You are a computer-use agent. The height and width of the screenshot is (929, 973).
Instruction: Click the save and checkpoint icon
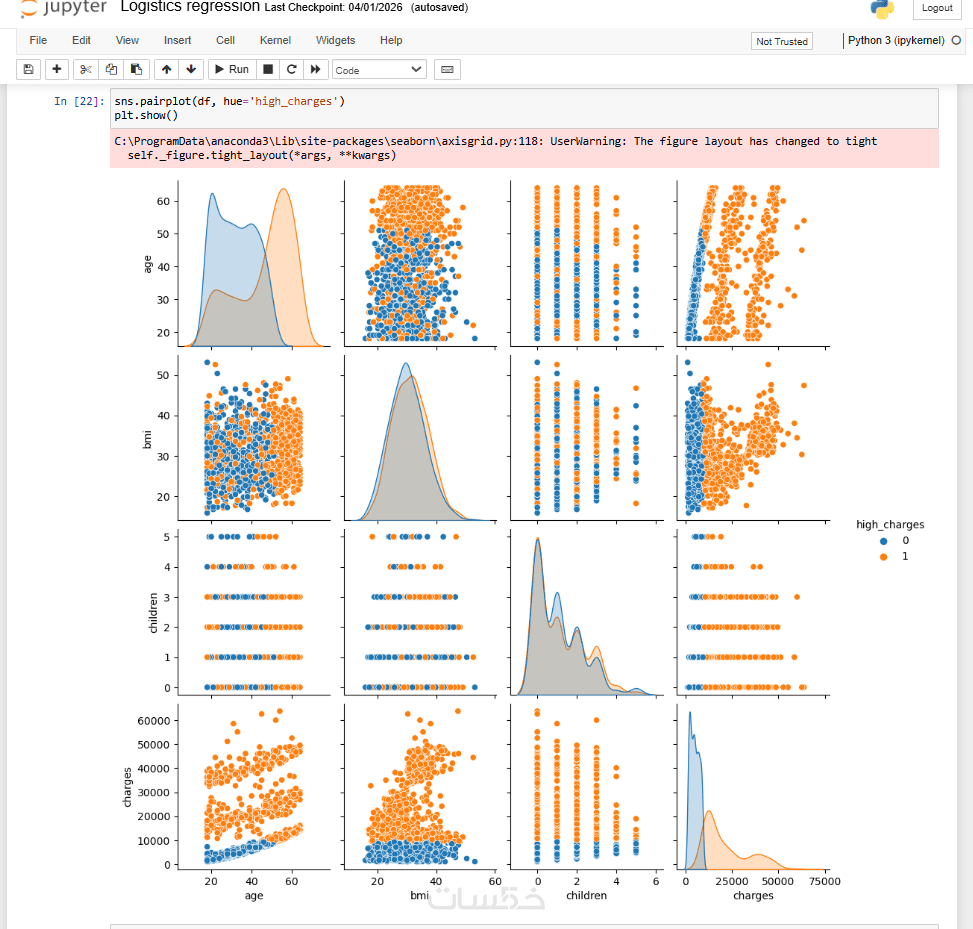29,70
